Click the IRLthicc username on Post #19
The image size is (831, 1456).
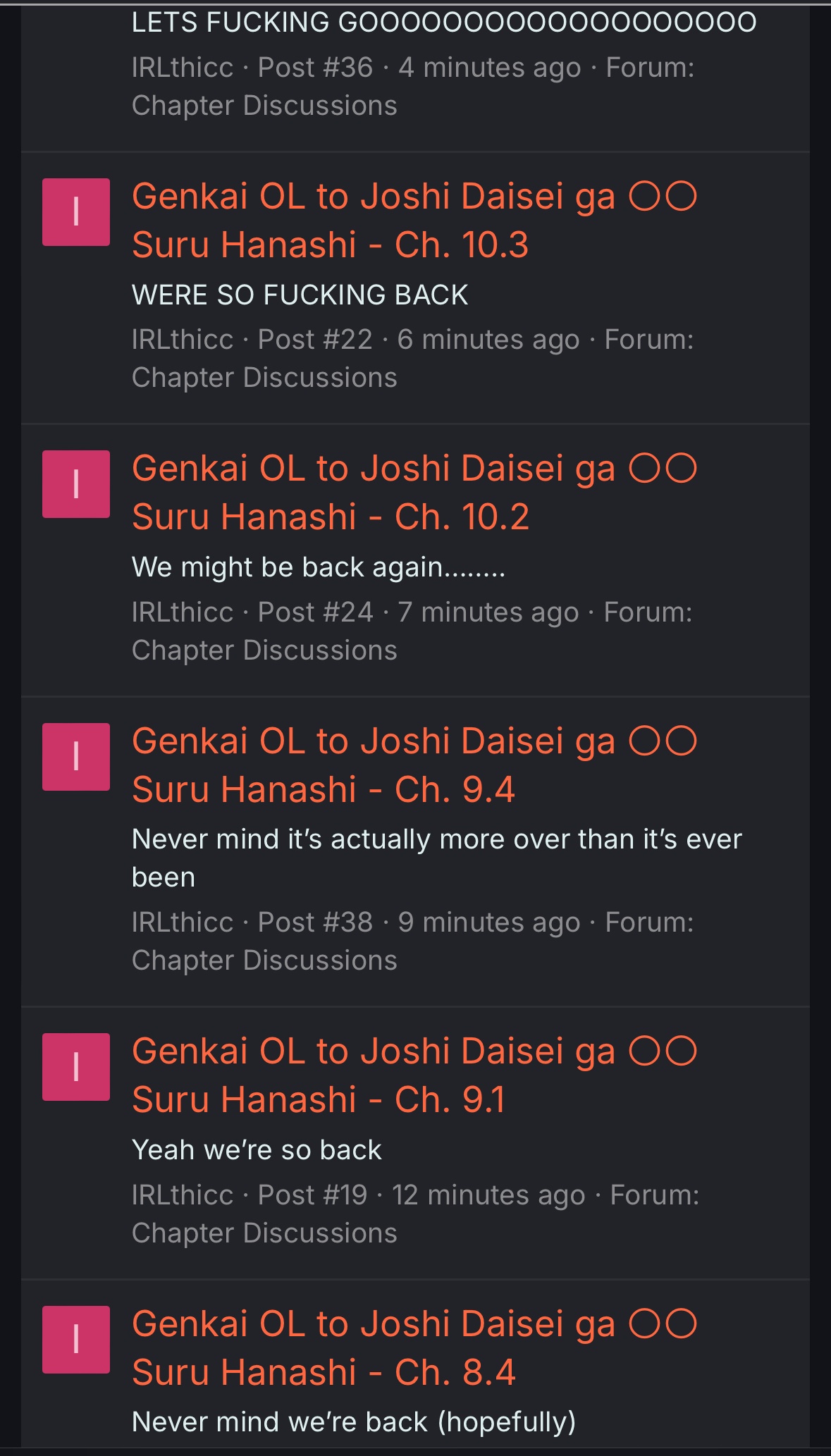(x=182, y=1195)
